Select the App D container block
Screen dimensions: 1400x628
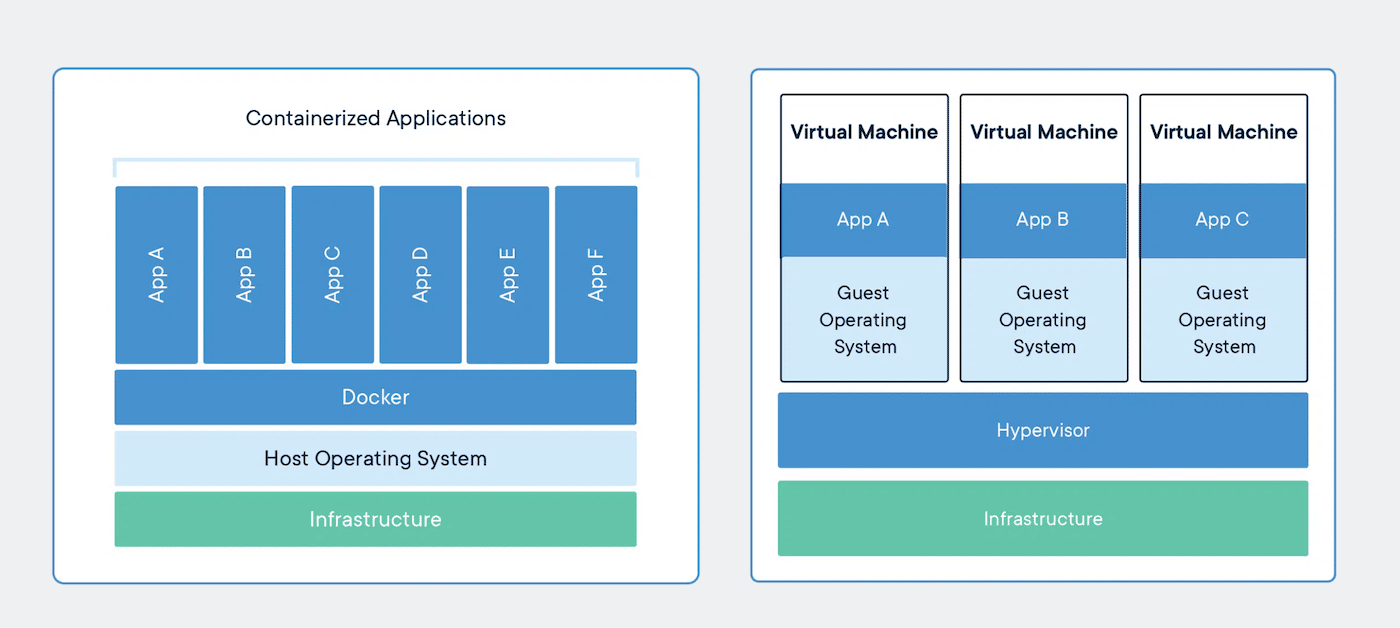pos(420,273)
